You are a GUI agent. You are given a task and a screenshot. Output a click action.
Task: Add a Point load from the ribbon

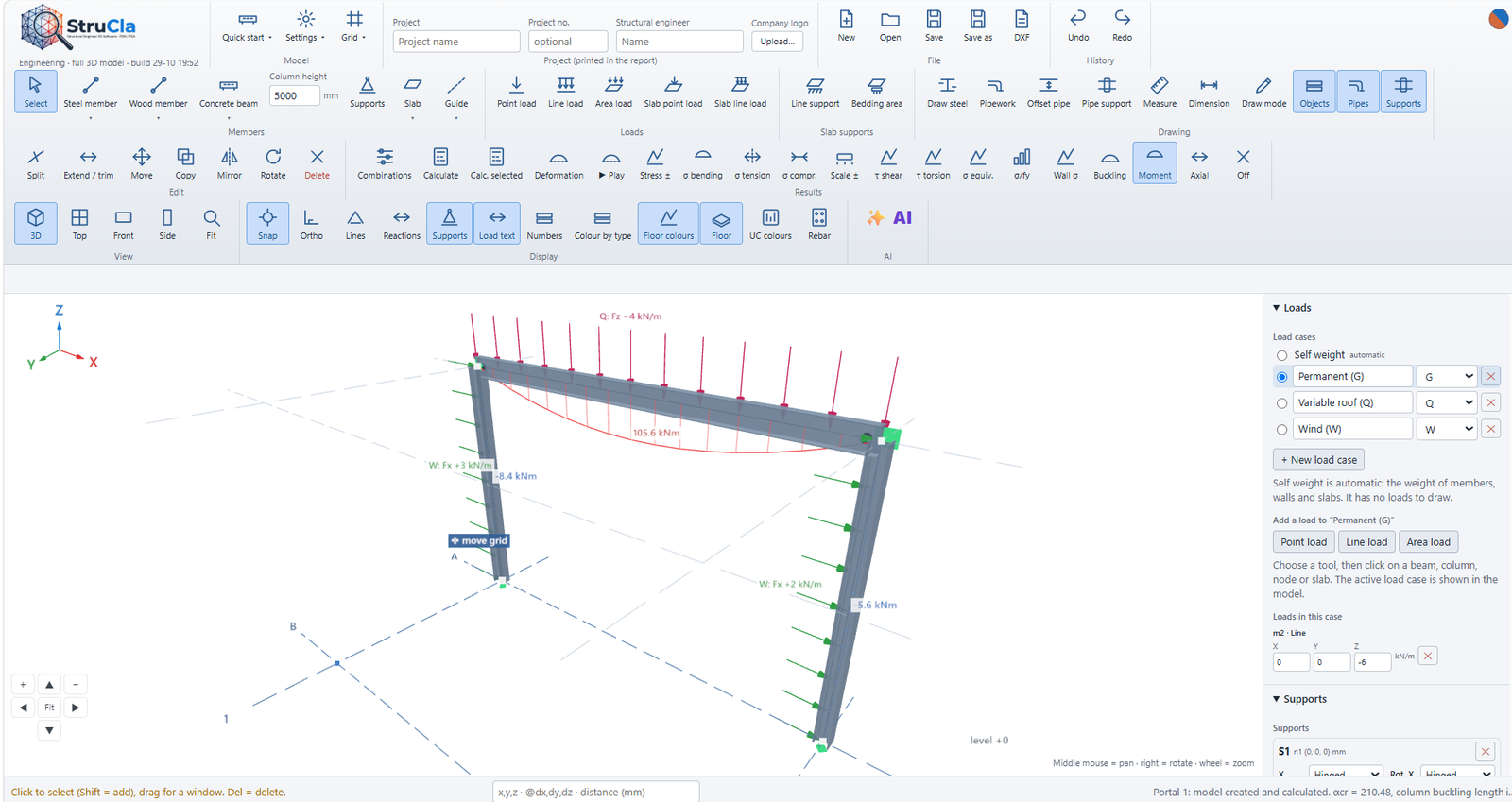(x=516, y=92)
